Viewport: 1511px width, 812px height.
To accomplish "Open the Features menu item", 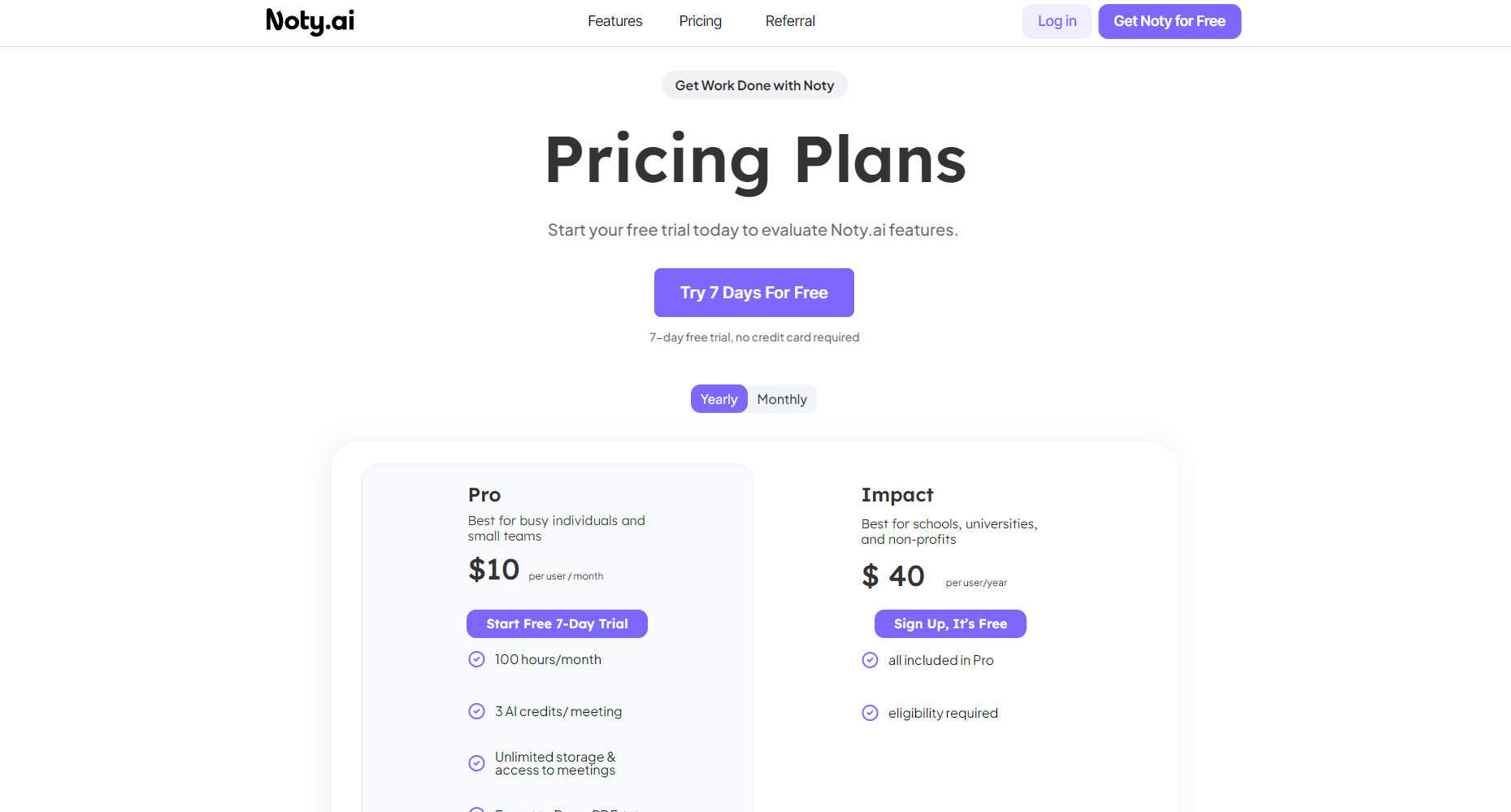I will click(614, 21).
